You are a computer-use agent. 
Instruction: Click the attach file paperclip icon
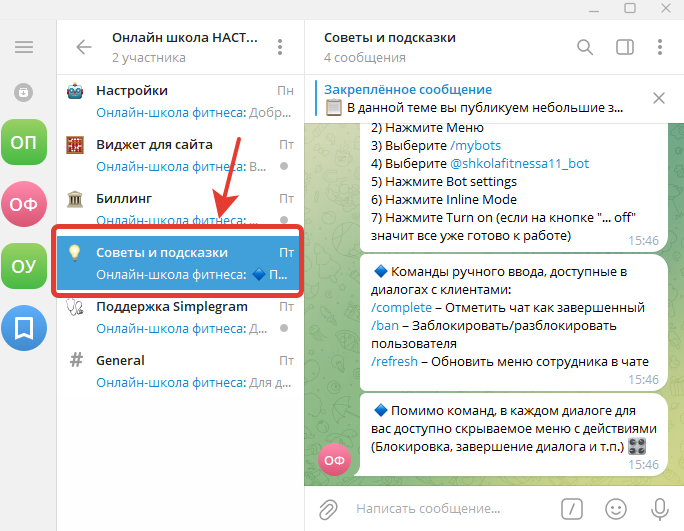point(328,508)
